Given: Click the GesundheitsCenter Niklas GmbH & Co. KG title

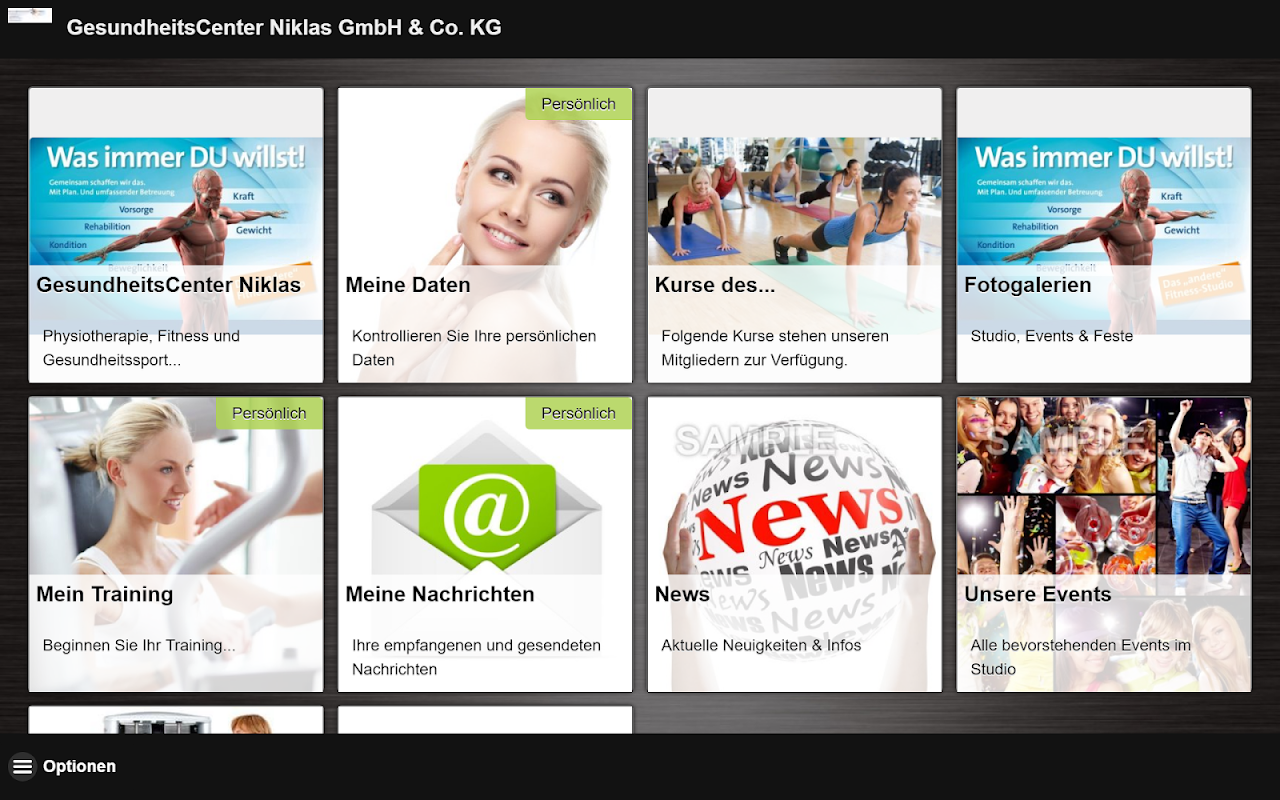Looking at the screenshot, I should pos(284,28).
